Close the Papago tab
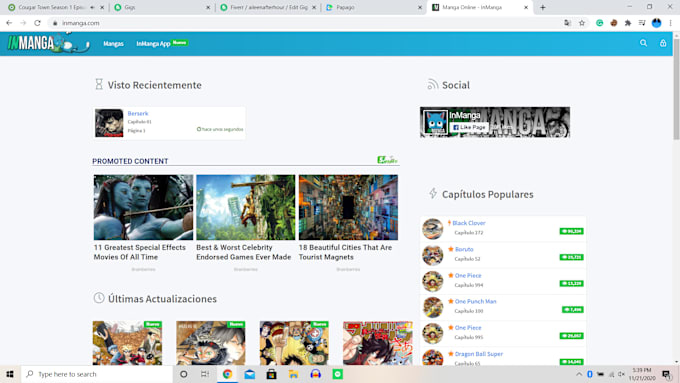Viewport: 680px width, 383px height. (419, 7)
